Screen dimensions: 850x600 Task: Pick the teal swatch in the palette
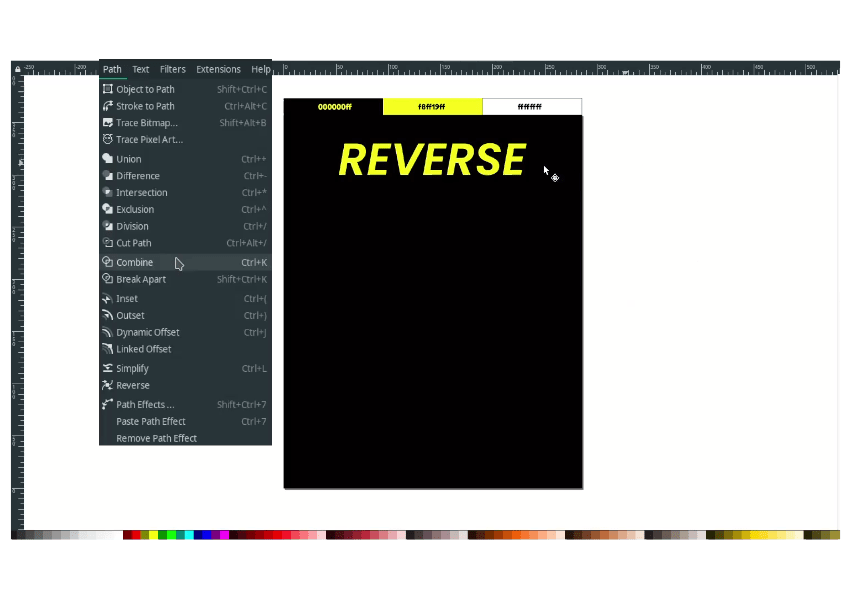click(x=181, y=535)
